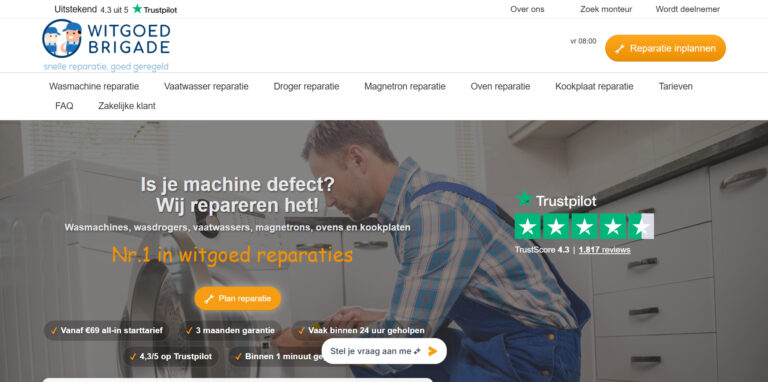The image size is (768, 382).
Task: Open Oven reparatie menu item
Action: click(x=500, y=86)
